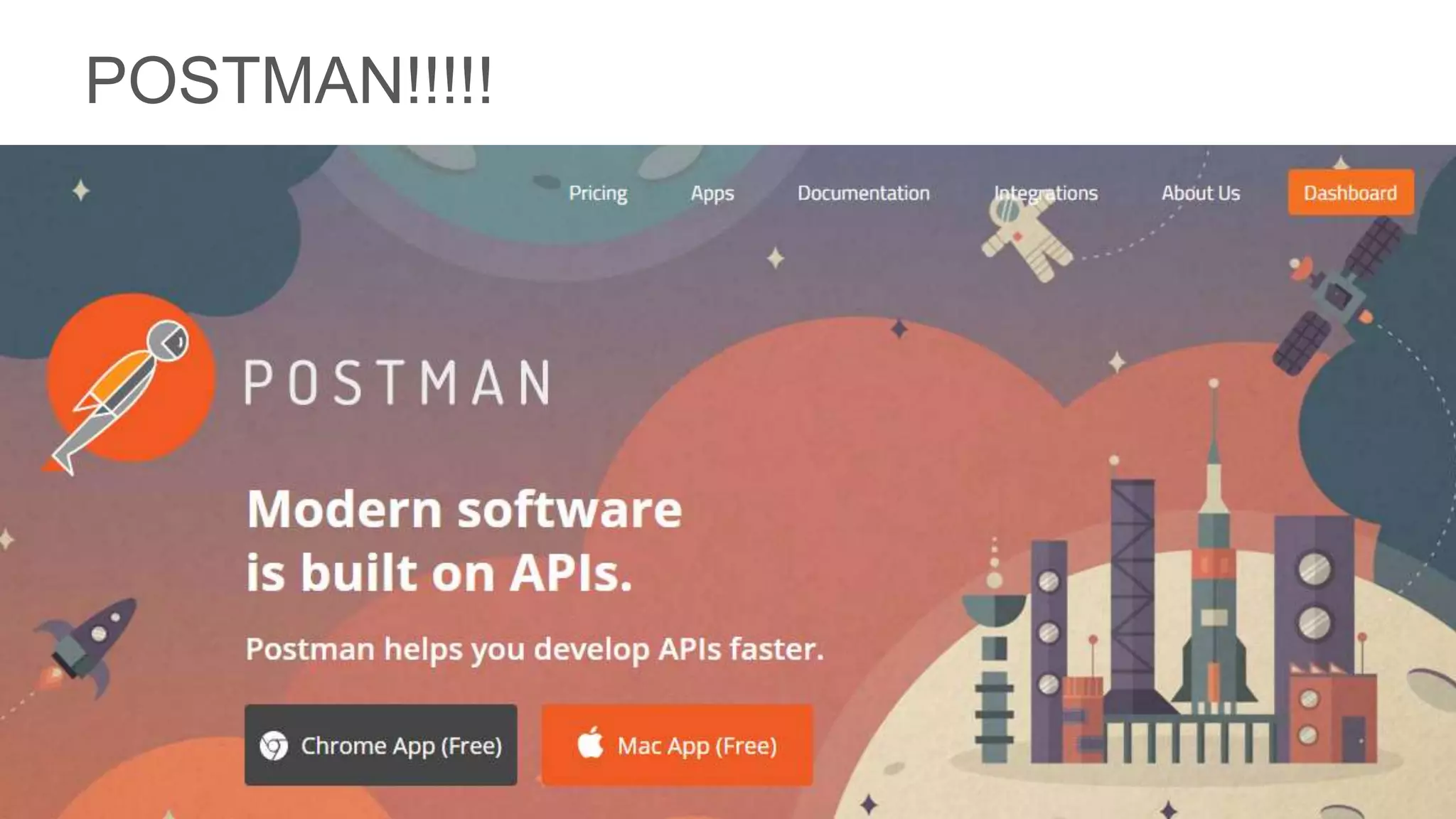Click the 'Modern software is built on APIs' headline
1456x819 pixels.
(464, 540)
